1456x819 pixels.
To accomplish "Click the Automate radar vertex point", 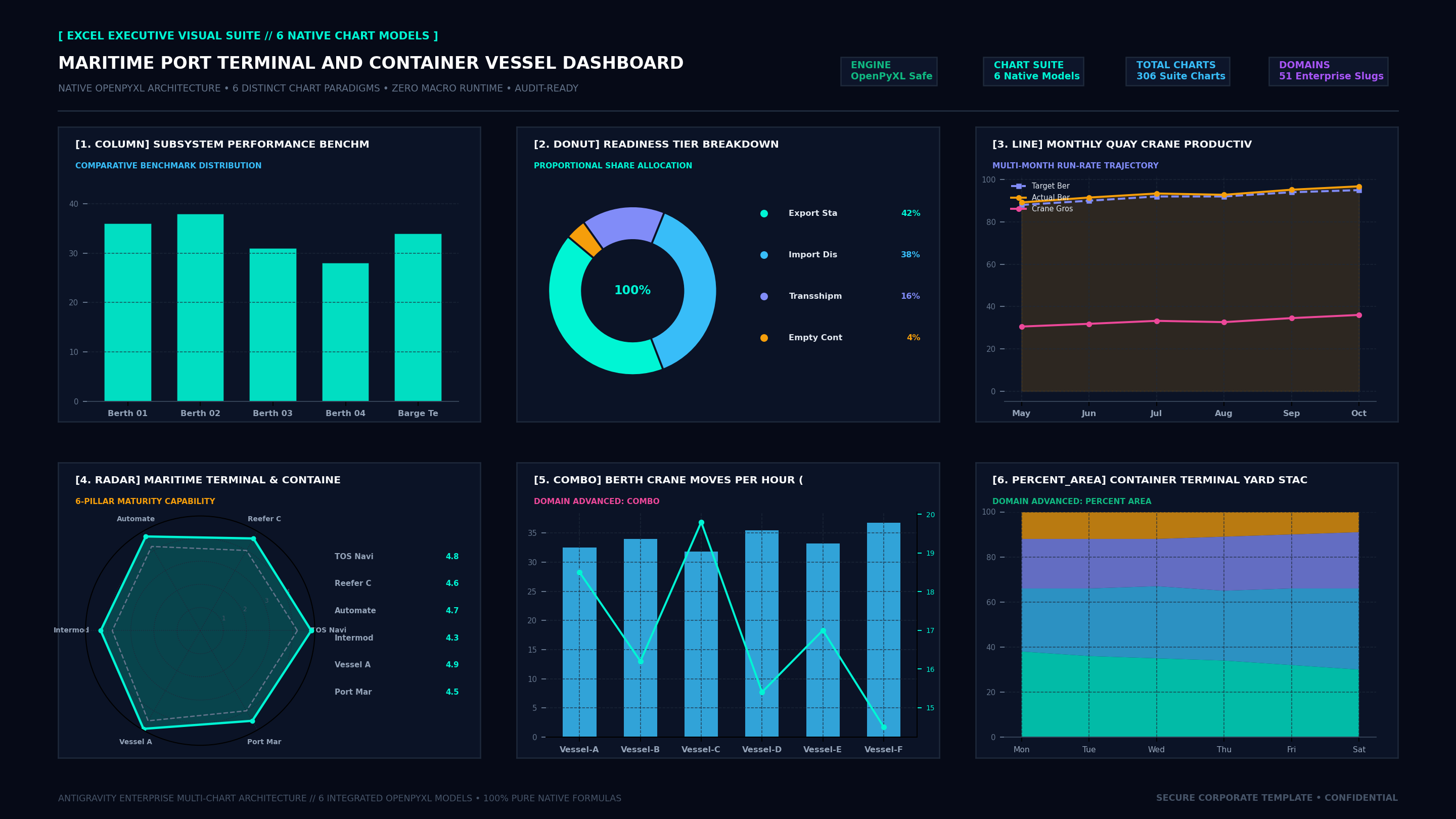I will pos(146,536).
